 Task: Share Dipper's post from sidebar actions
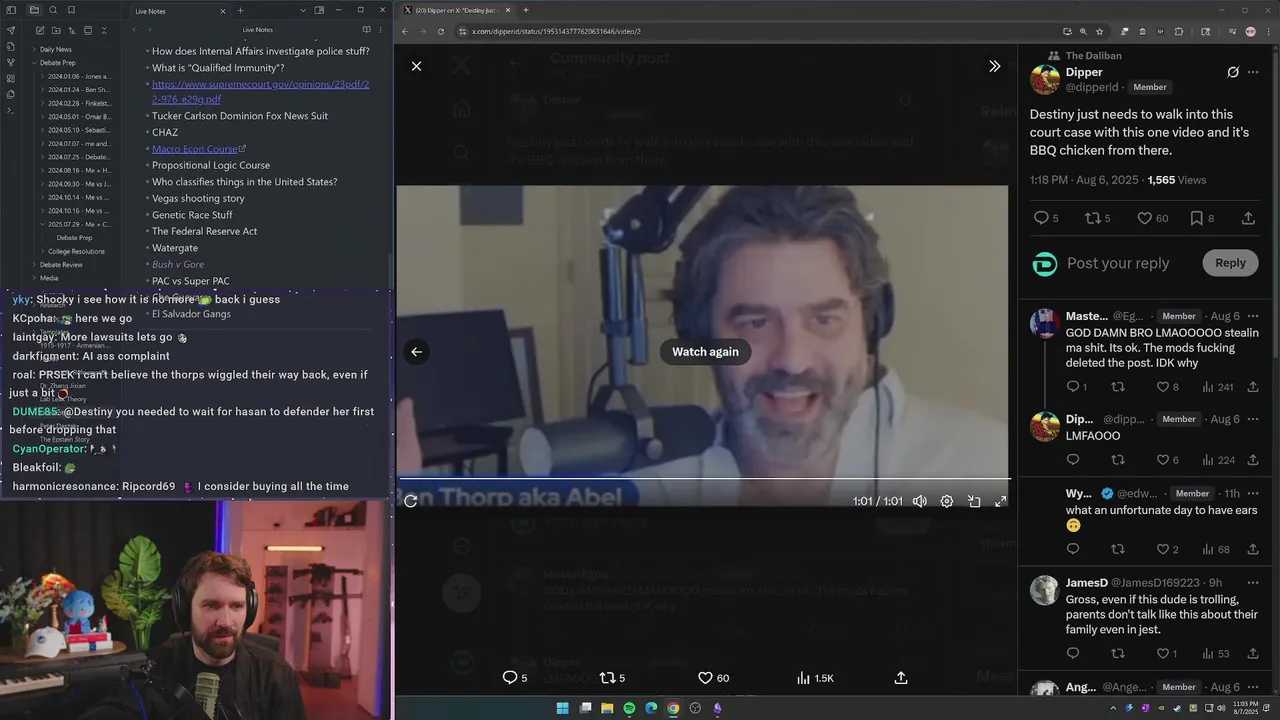tap(1248, 218)
